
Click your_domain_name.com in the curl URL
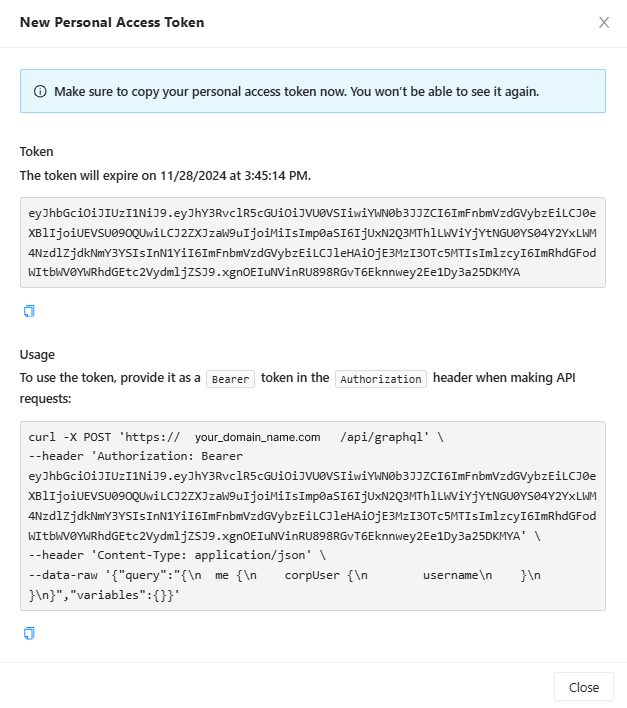257,437
